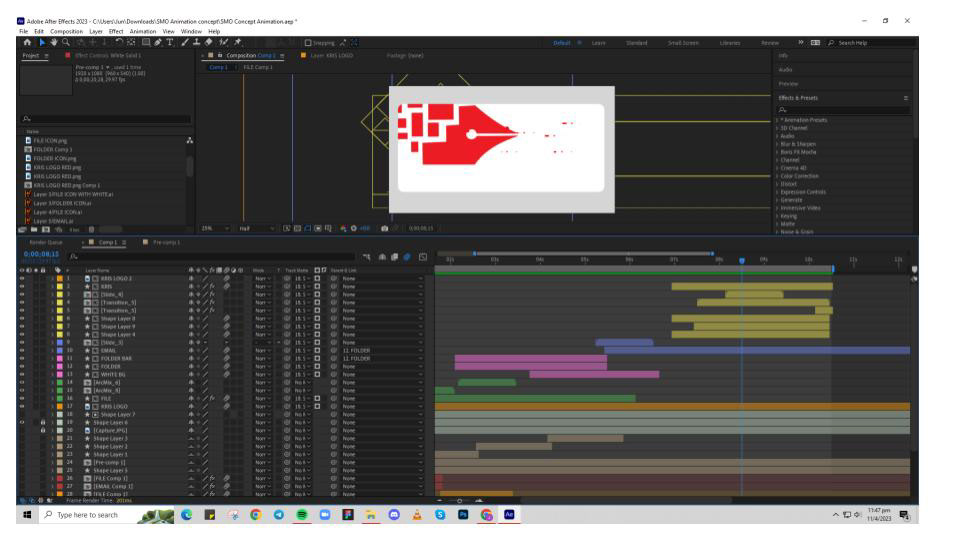Select the Clone Stamp tool
Screen dimensions: 960x540
[x=197, y=42]
